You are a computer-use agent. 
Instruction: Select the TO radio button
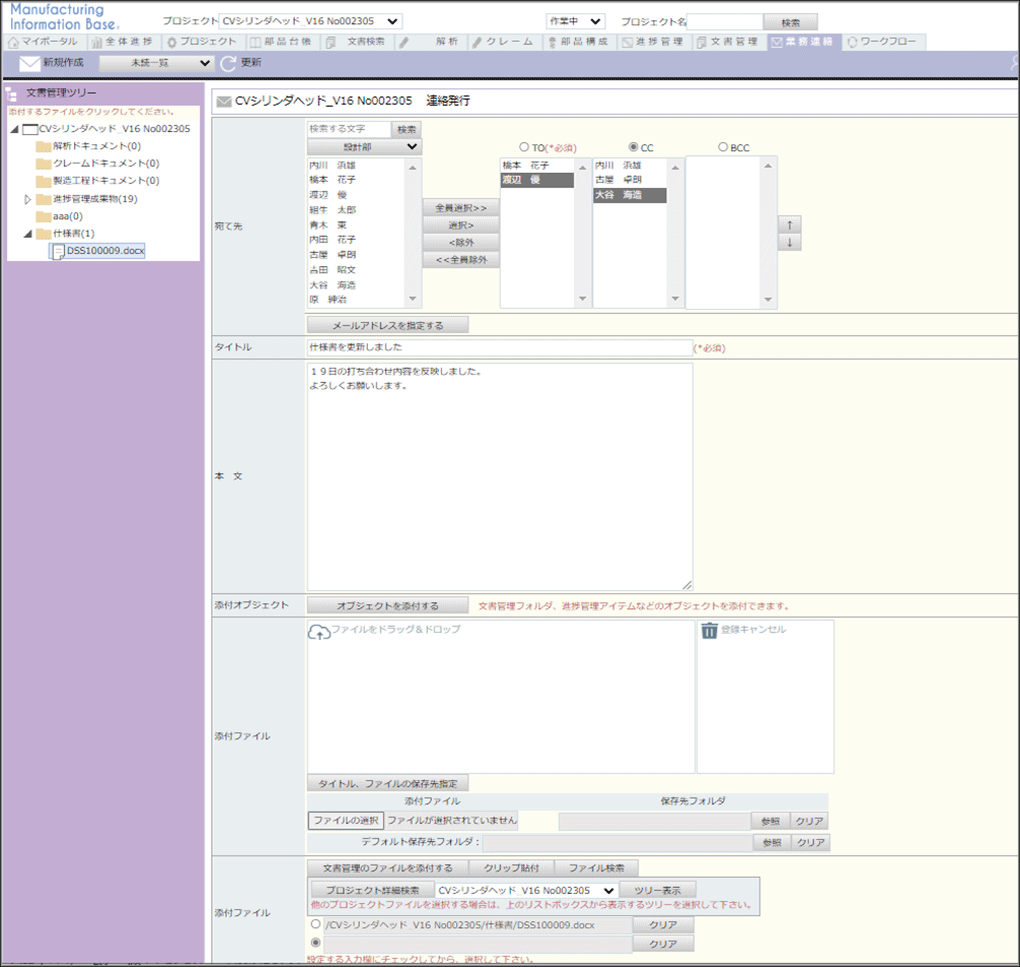point(524,147)
